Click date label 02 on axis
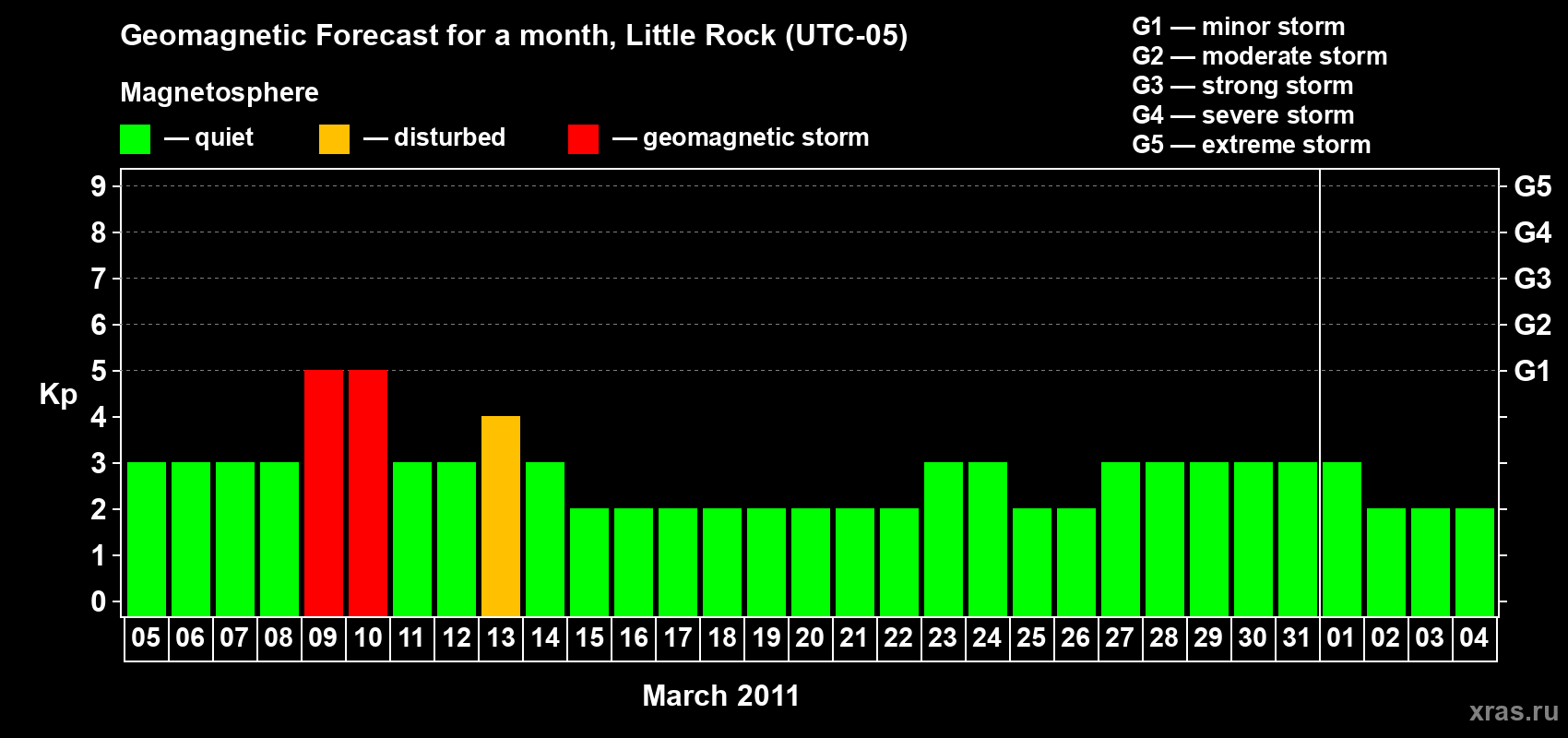This screenshot has height=738, width=1568. 1385,637
